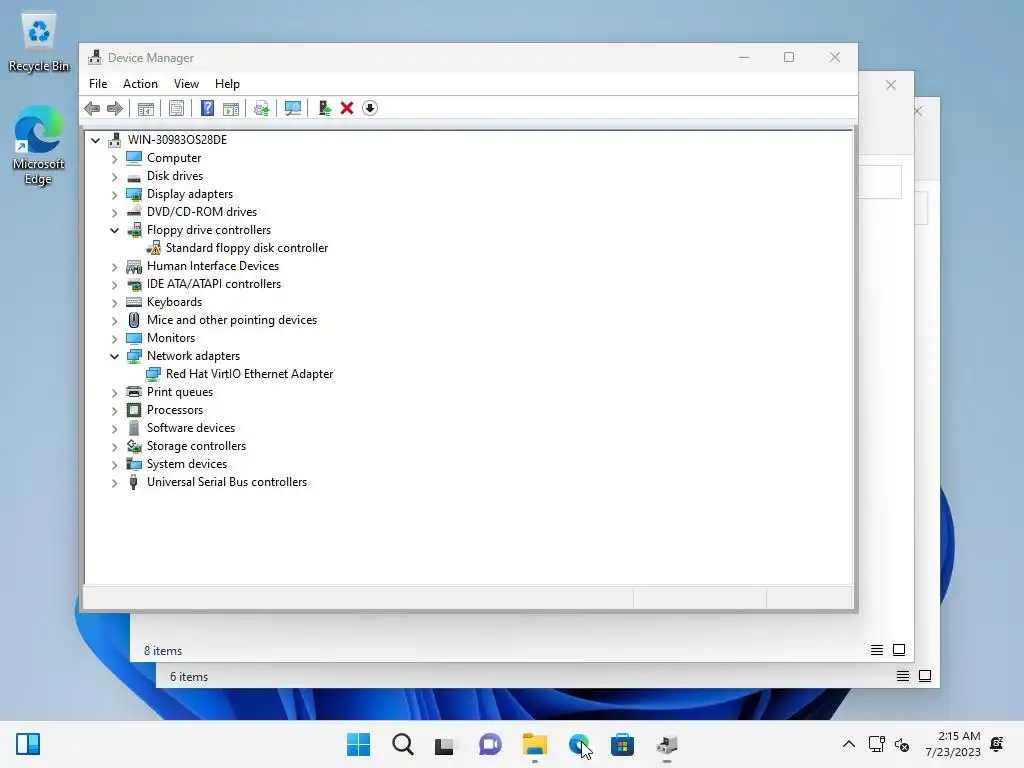Open taskbar Search
This screenshot has height=768, width=1024.
point(402,744)
